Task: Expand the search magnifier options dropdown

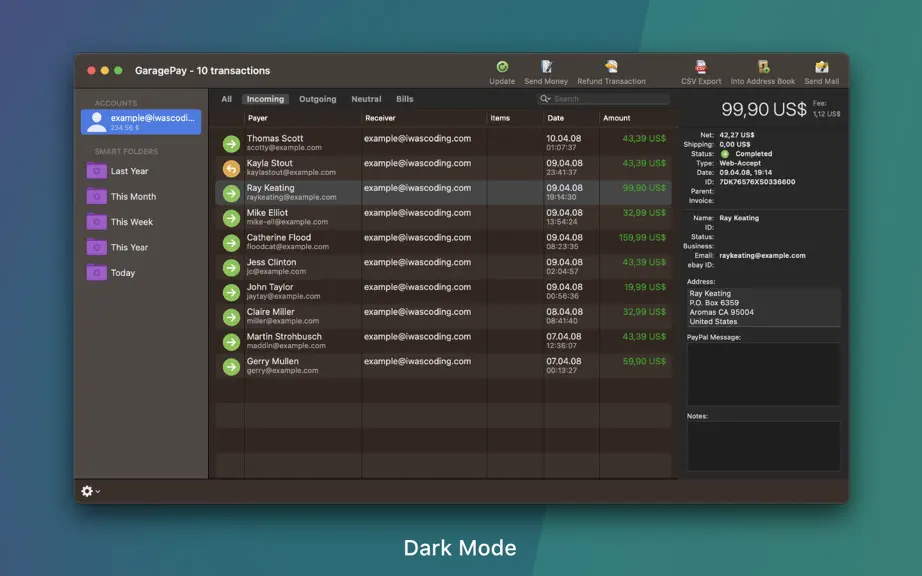Action: 545,99
